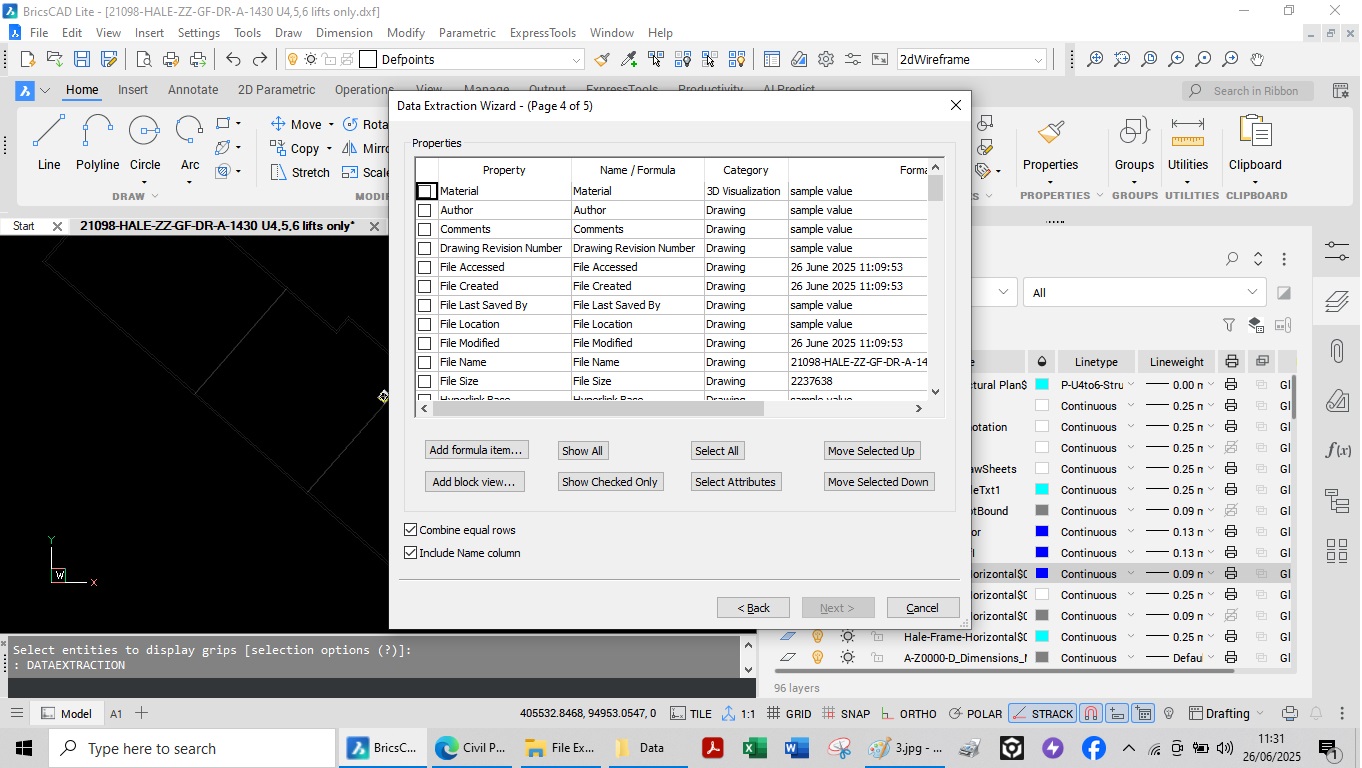The image size is (1362, 768).
Task: Click the Show Checked Only button
Action: pyautogui.click(x=610, y=482)
